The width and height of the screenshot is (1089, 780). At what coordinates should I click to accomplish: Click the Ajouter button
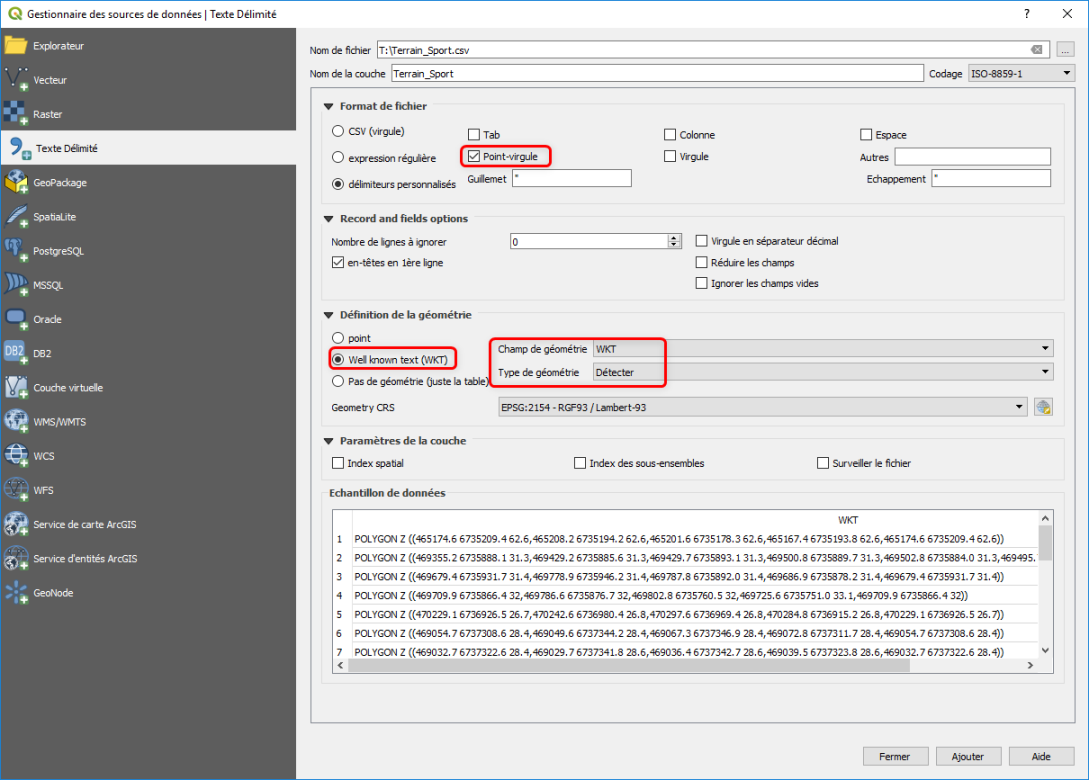point(968,756)
